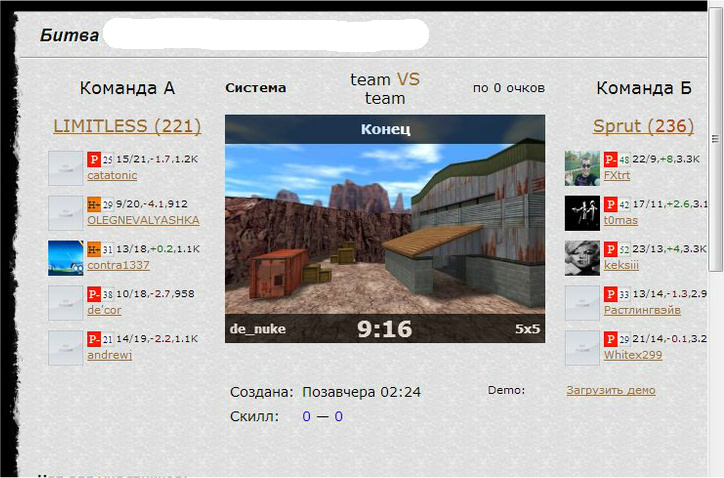The height and width of the screenshot is (478, 724).
Task: Click the Битва page heading
Action: click(69, 36)
